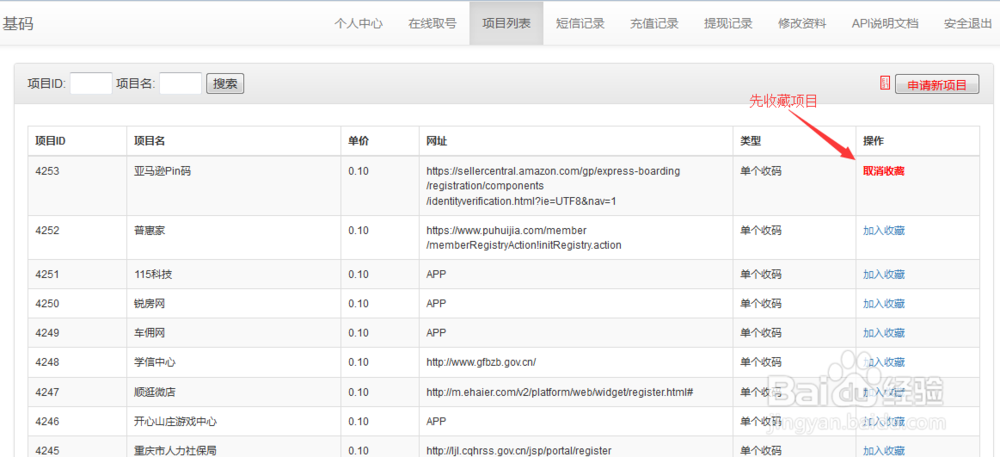Click the 基码 site logo
The image size is (1000, 457).
[18, 24]
